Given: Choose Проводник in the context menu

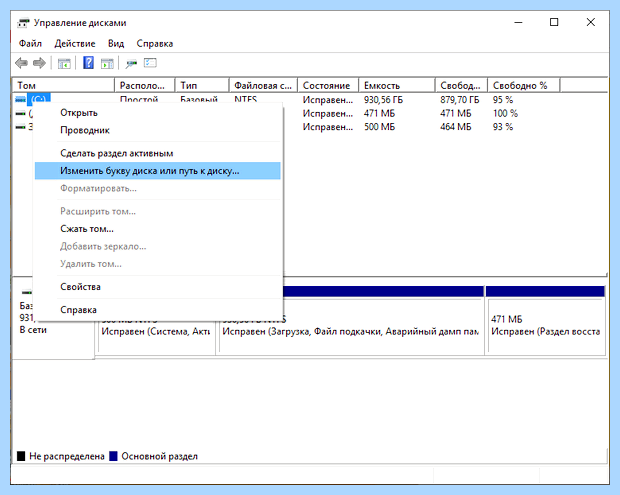Looking at the screenshot, I should (x=158, y=130).
